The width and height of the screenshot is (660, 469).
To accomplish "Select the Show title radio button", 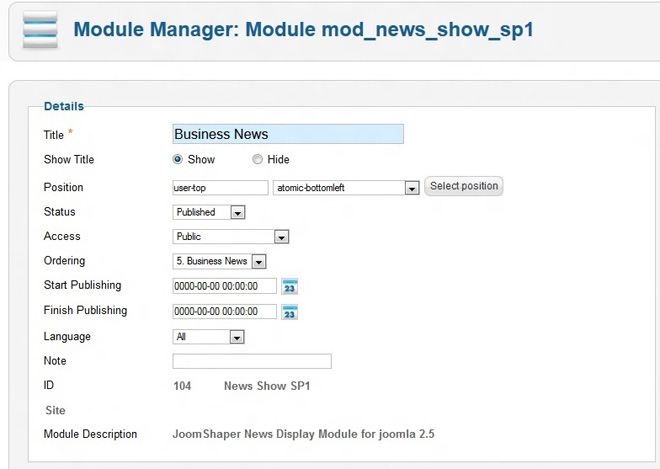I will (x=178, y=160).
